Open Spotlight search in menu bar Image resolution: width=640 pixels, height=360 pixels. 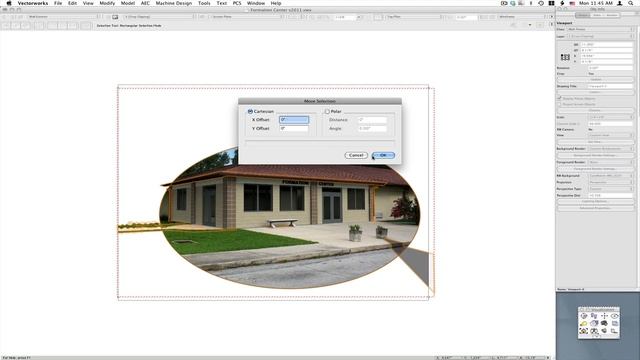click(x=631, y=3)
